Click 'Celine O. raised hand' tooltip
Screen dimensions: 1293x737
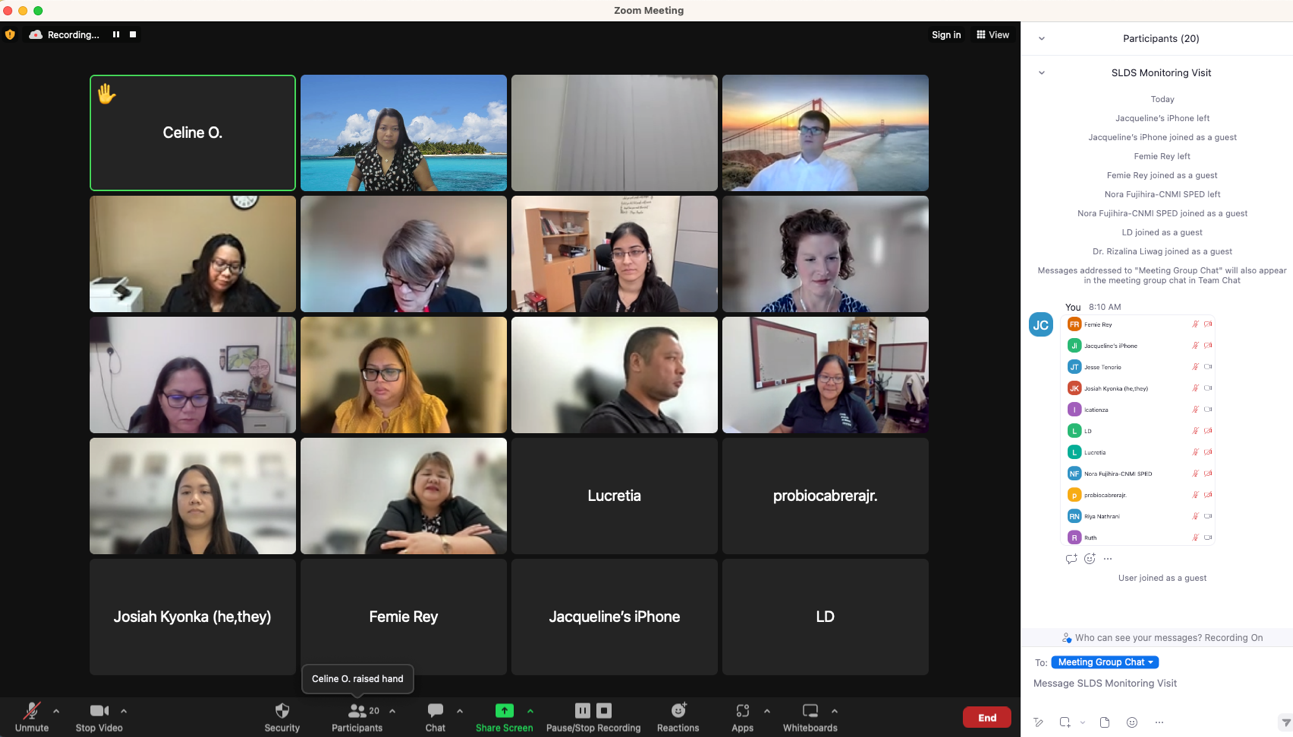(x=357, y=679)
